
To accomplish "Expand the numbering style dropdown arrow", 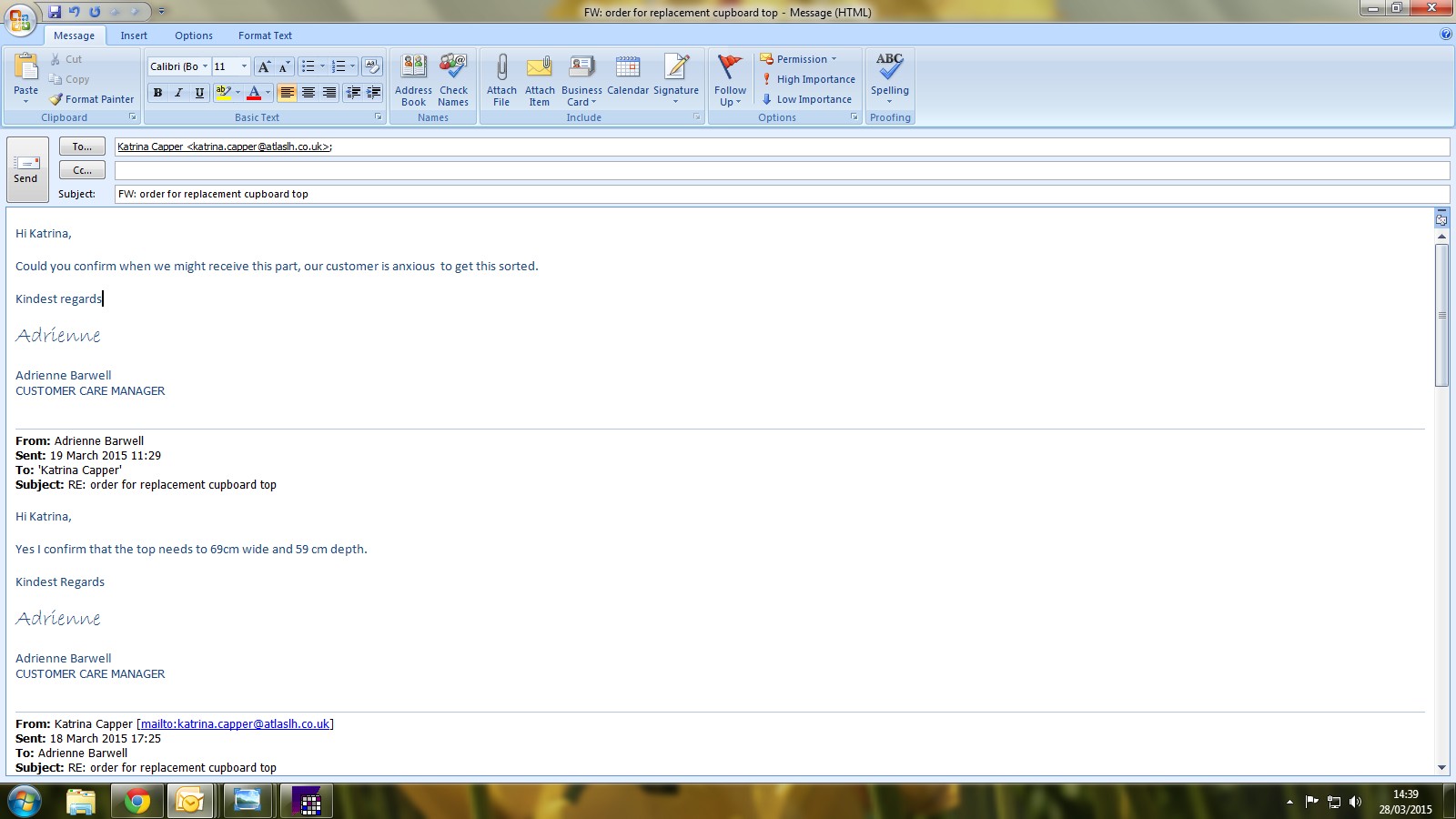I will (x=352, y=66).
